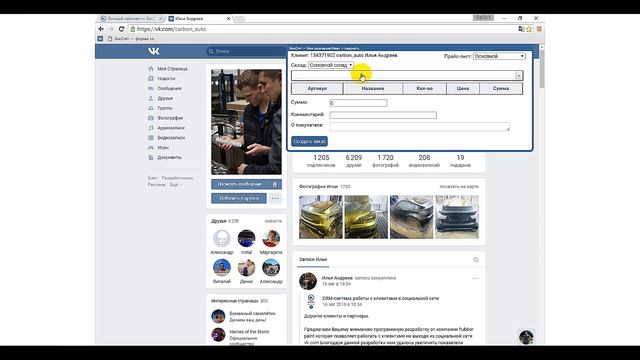Click the Сумма column header
This screenshot has width=640, height=360.
(501, 89)
